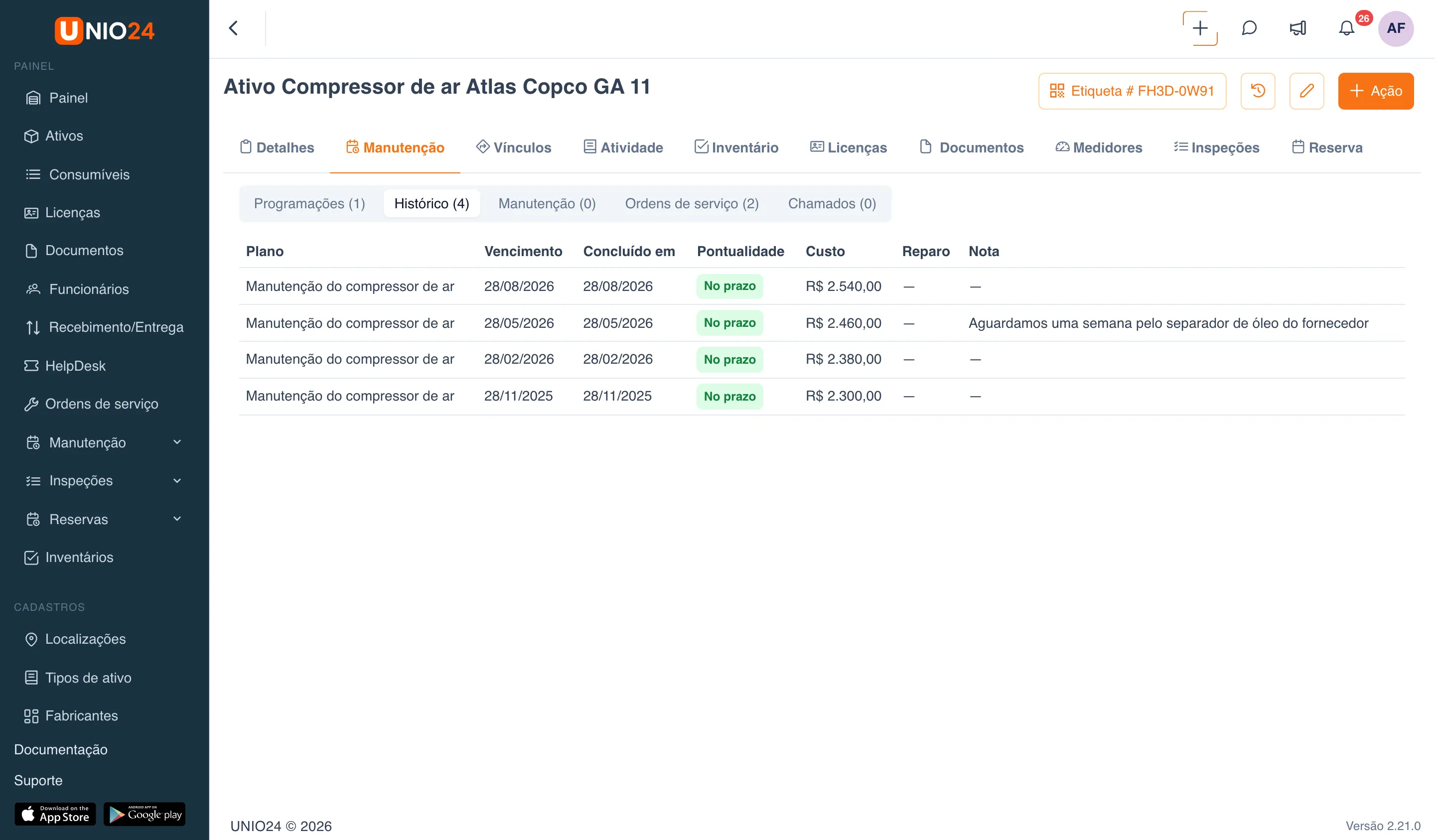Image resolution: width=1435 pixels, height=840 pixels.
Task: Open Fabricantes in sidebar
Action: point(71,716)
